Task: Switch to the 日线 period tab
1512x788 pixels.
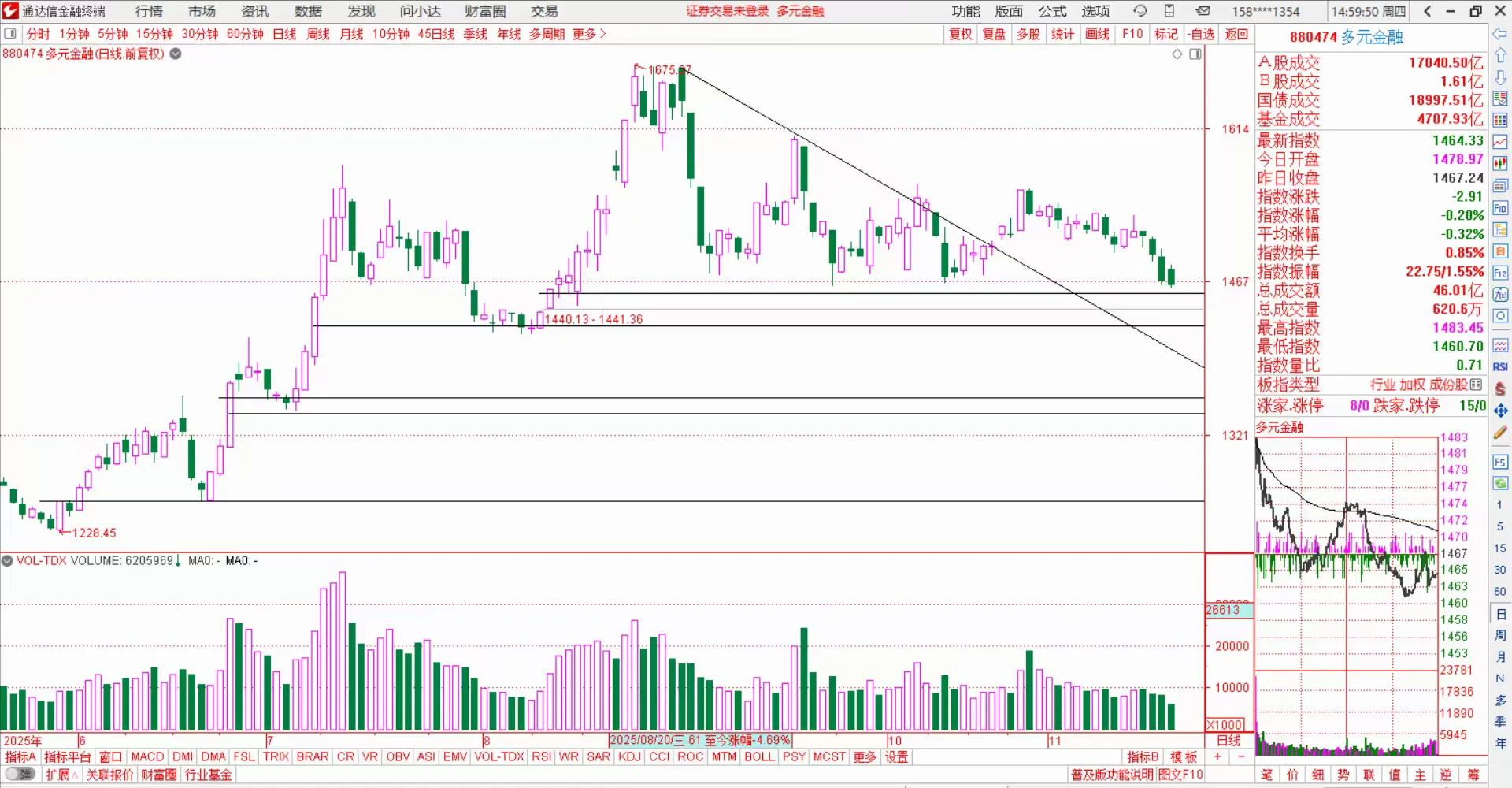Action: click(284, 34)
